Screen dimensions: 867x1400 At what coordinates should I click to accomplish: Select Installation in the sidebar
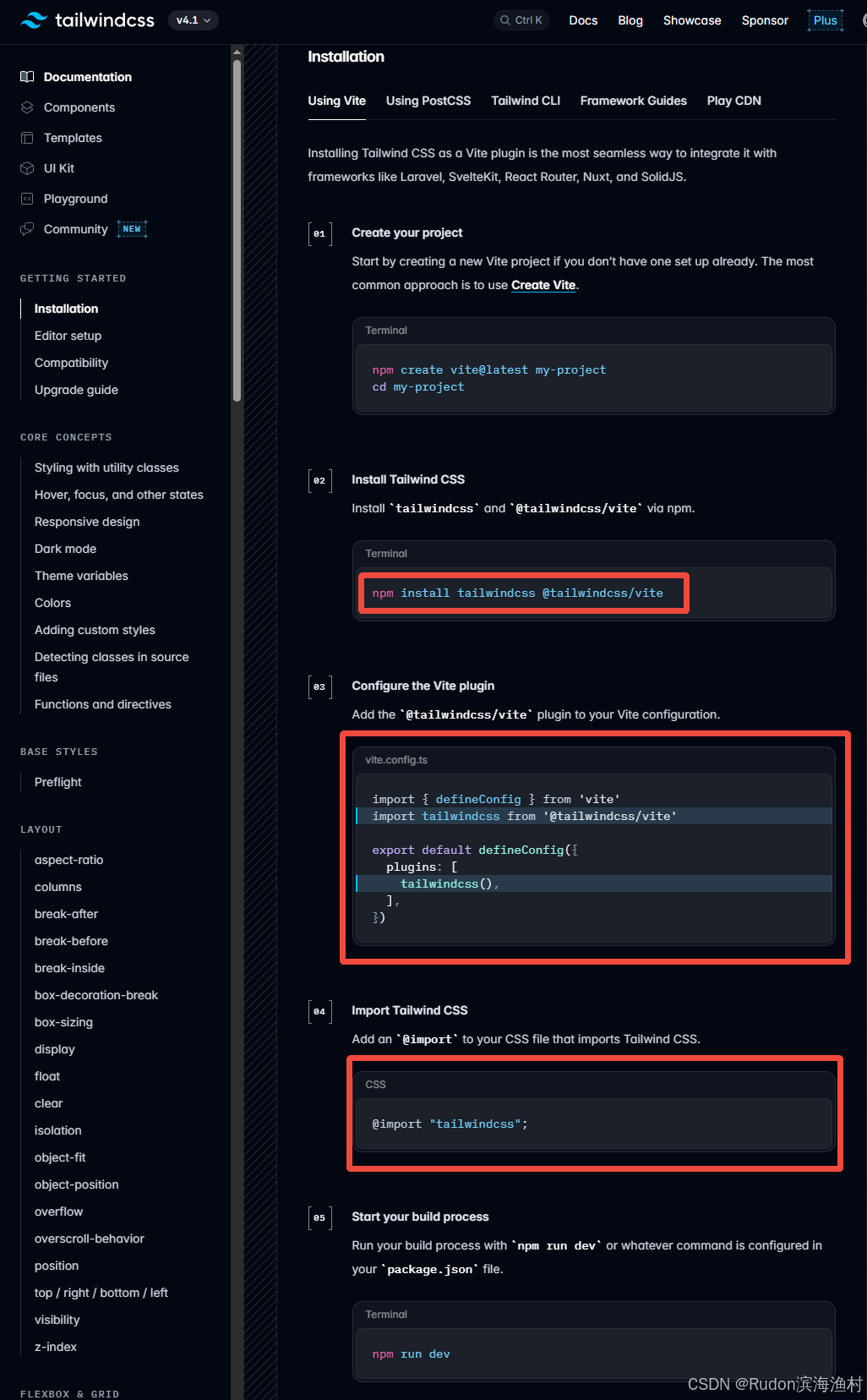tap(66, 309)
